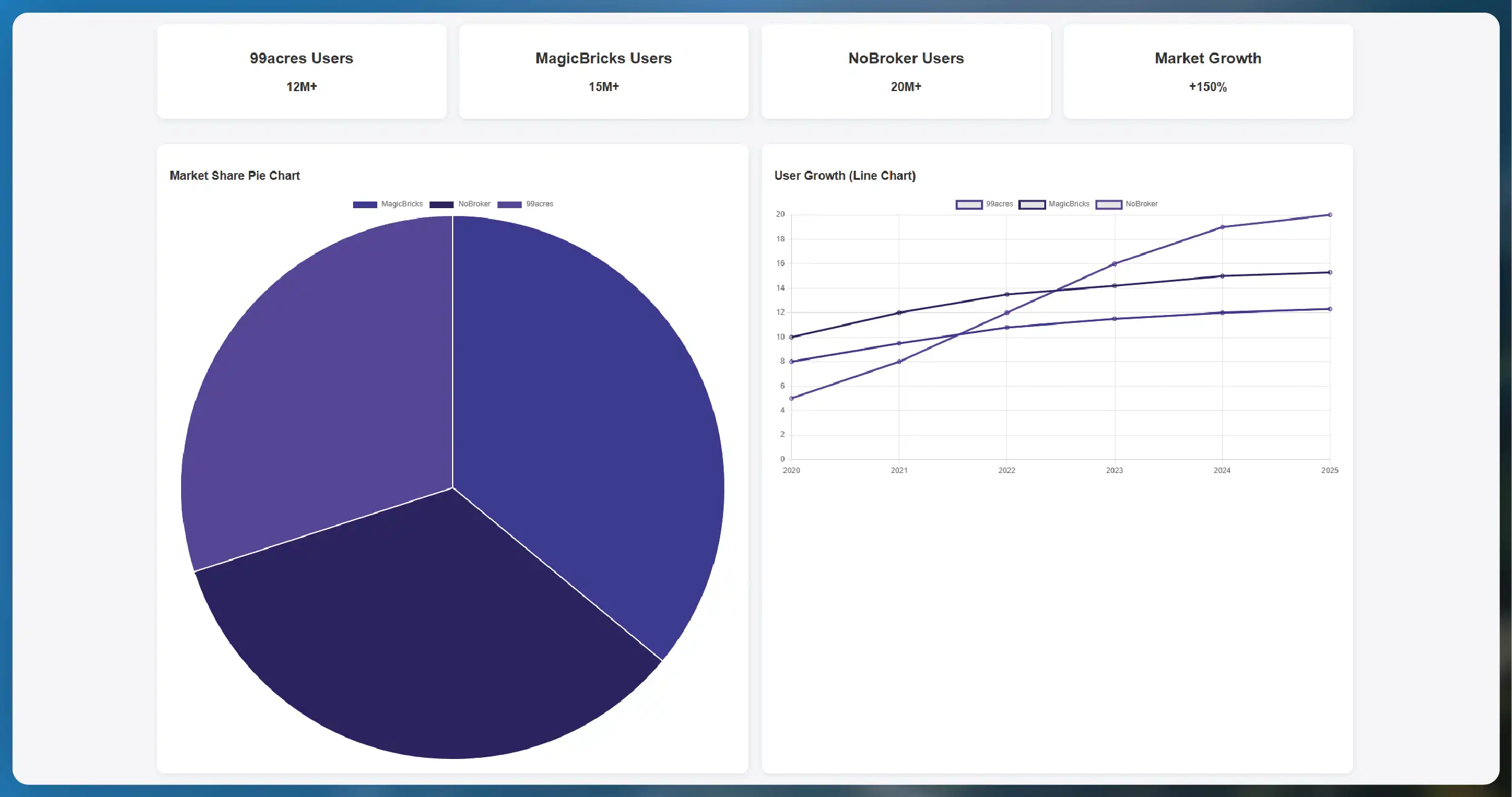Viewport: 1512px width, 797px height.
Task: Click MagicBricks 2021 data point
Action: pos(899,313)
